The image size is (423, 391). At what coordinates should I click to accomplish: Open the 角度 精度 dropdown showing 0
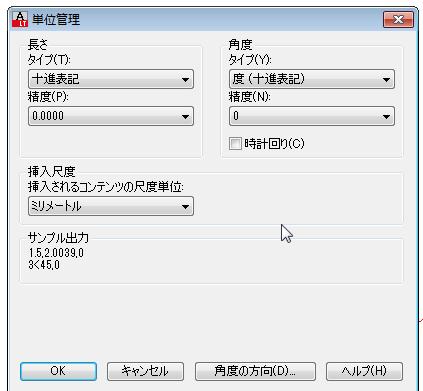[312, 116]
